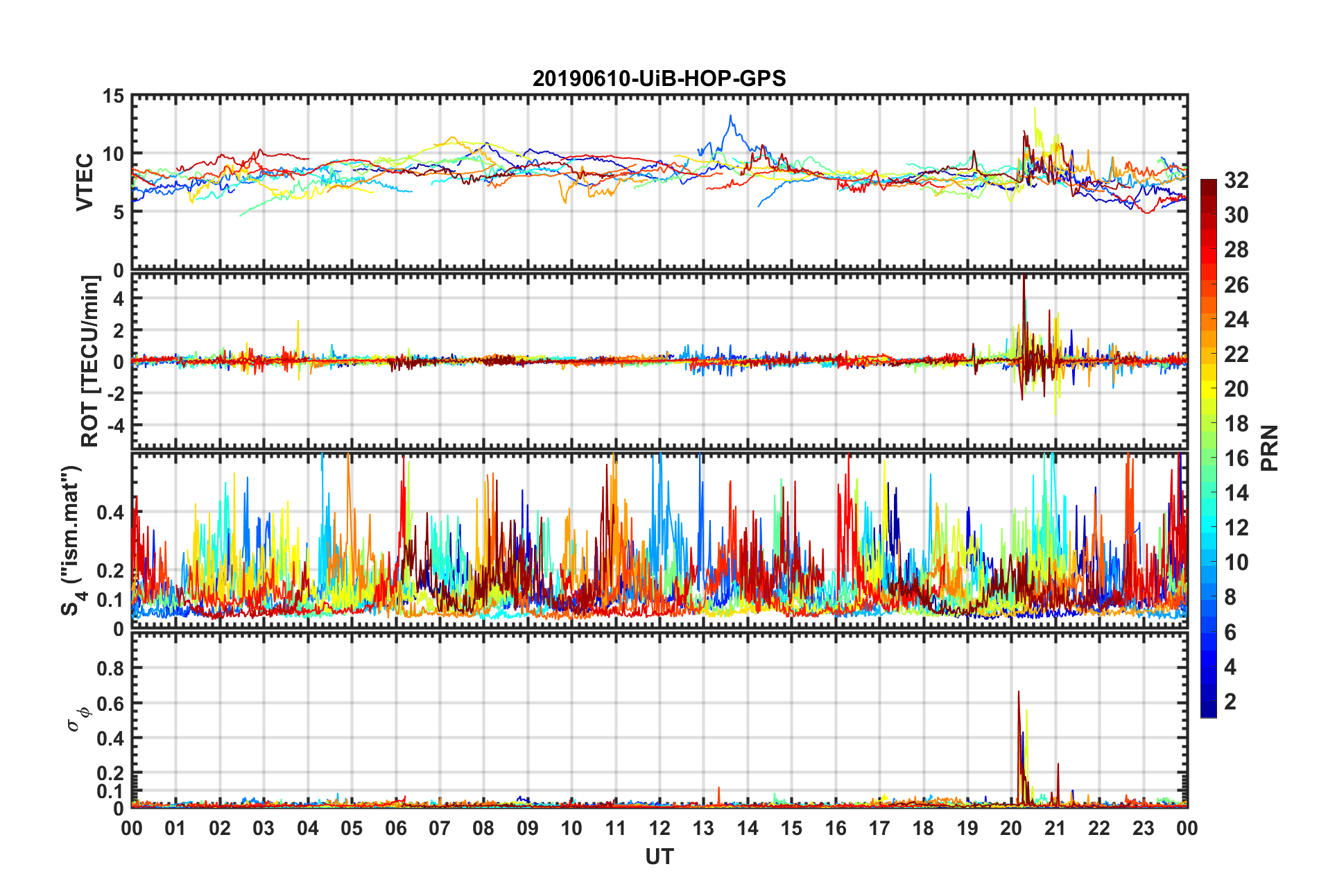Click inside the S4 plot panel

click(659, 540)
